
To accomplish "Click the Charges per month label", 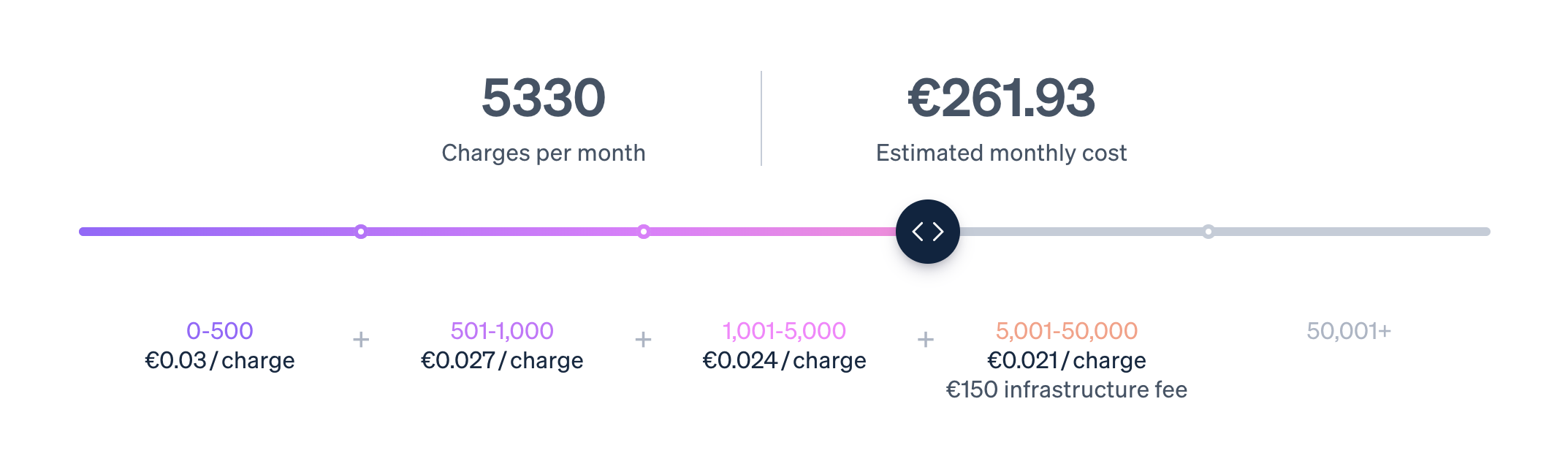I will (x=544, y=153).
